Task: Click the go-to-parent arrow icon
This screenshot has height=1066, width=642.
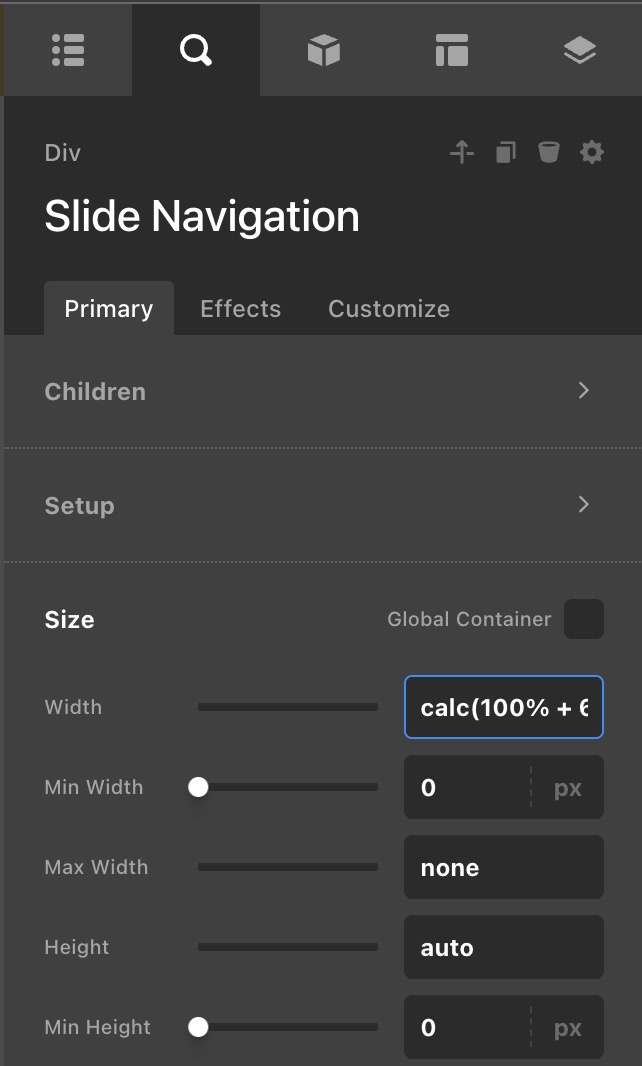Action: [x=461, y=153]
